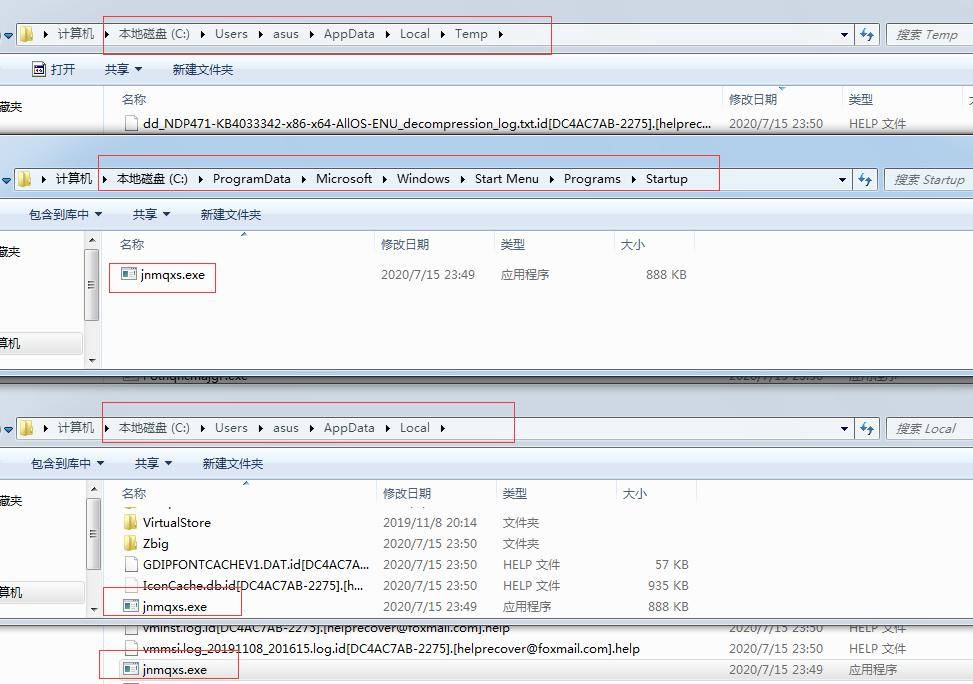
Task: Click the refresh icon beside the Temp address bar
Action: 868,33
